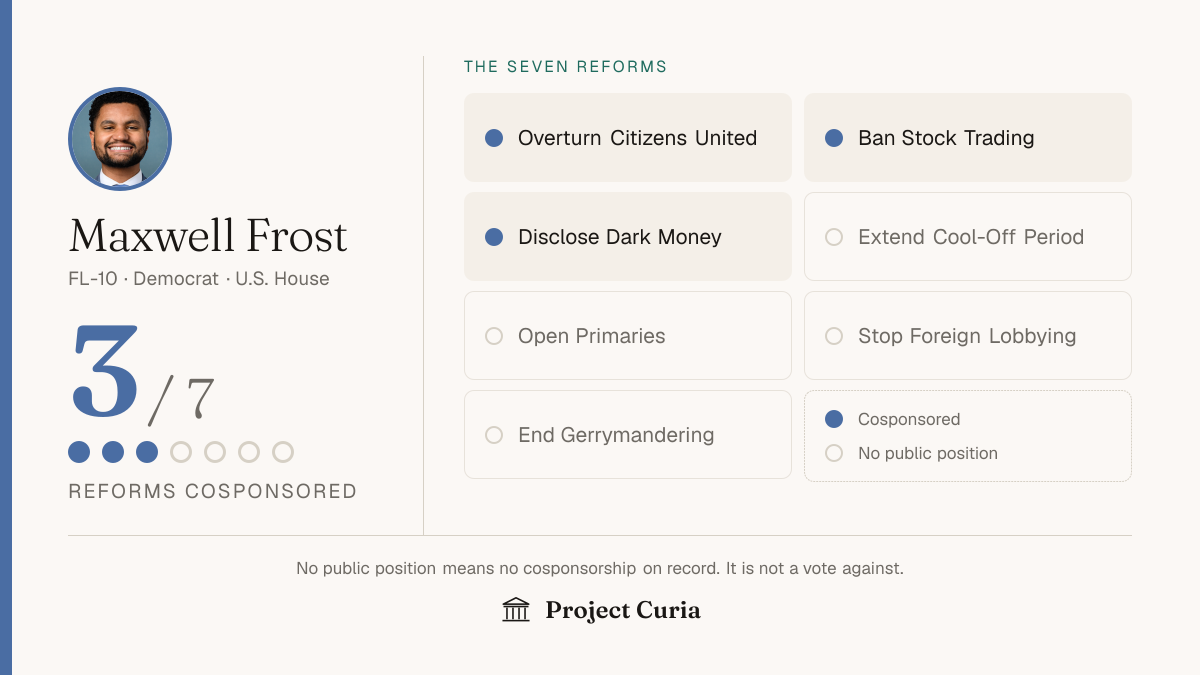The image size is (1200, 675).
Task: Click the No public position legend circle
Action: [834, 453]
